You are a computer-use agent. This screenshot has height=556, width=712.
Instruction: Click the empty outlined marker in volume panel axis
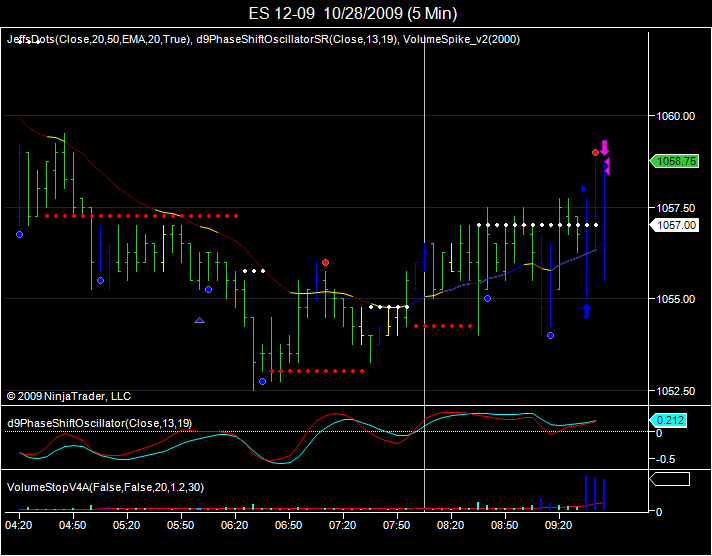(x=670, y=479)
